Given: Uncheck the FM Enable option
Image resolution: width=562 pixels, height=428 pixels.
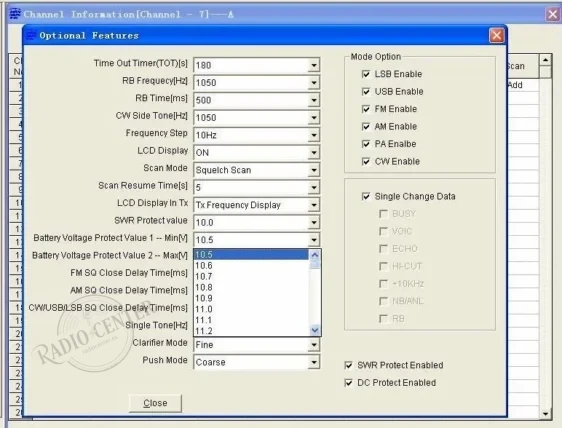Looking at the screenshot, I should (366, 109).
